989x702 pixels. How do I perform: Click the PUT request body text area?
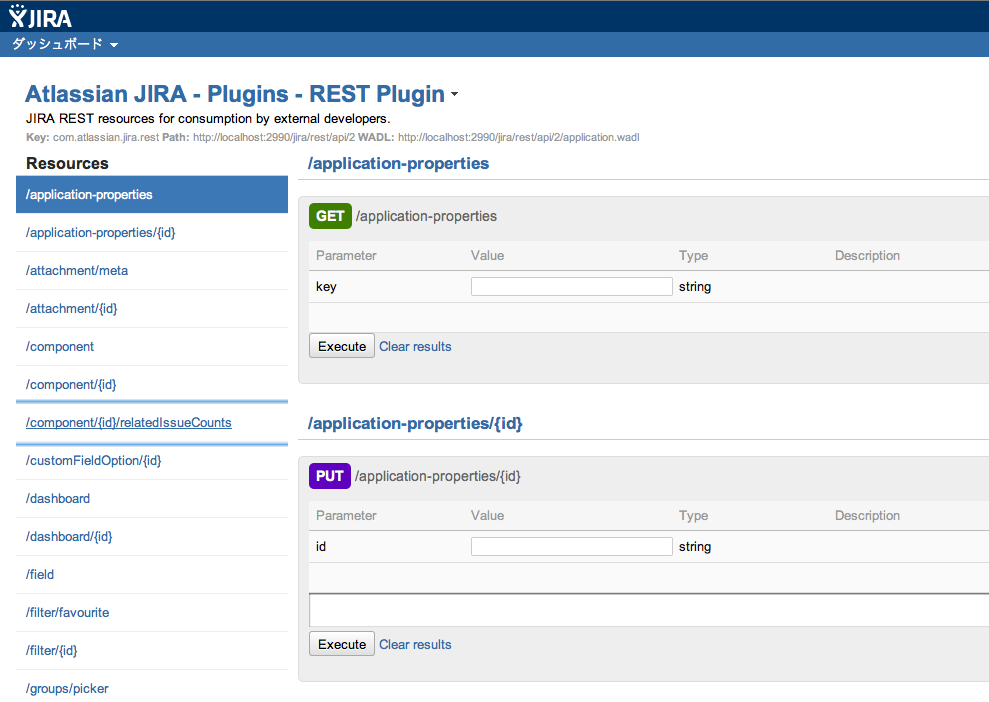[x=648, y=610]
